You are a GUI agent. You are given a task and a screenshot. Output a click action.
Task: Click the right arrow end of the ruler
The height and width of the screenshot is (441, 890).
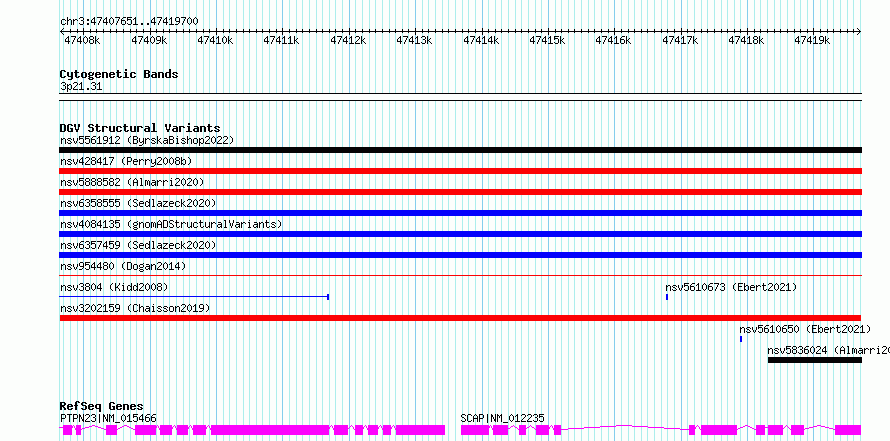point(859,31)
